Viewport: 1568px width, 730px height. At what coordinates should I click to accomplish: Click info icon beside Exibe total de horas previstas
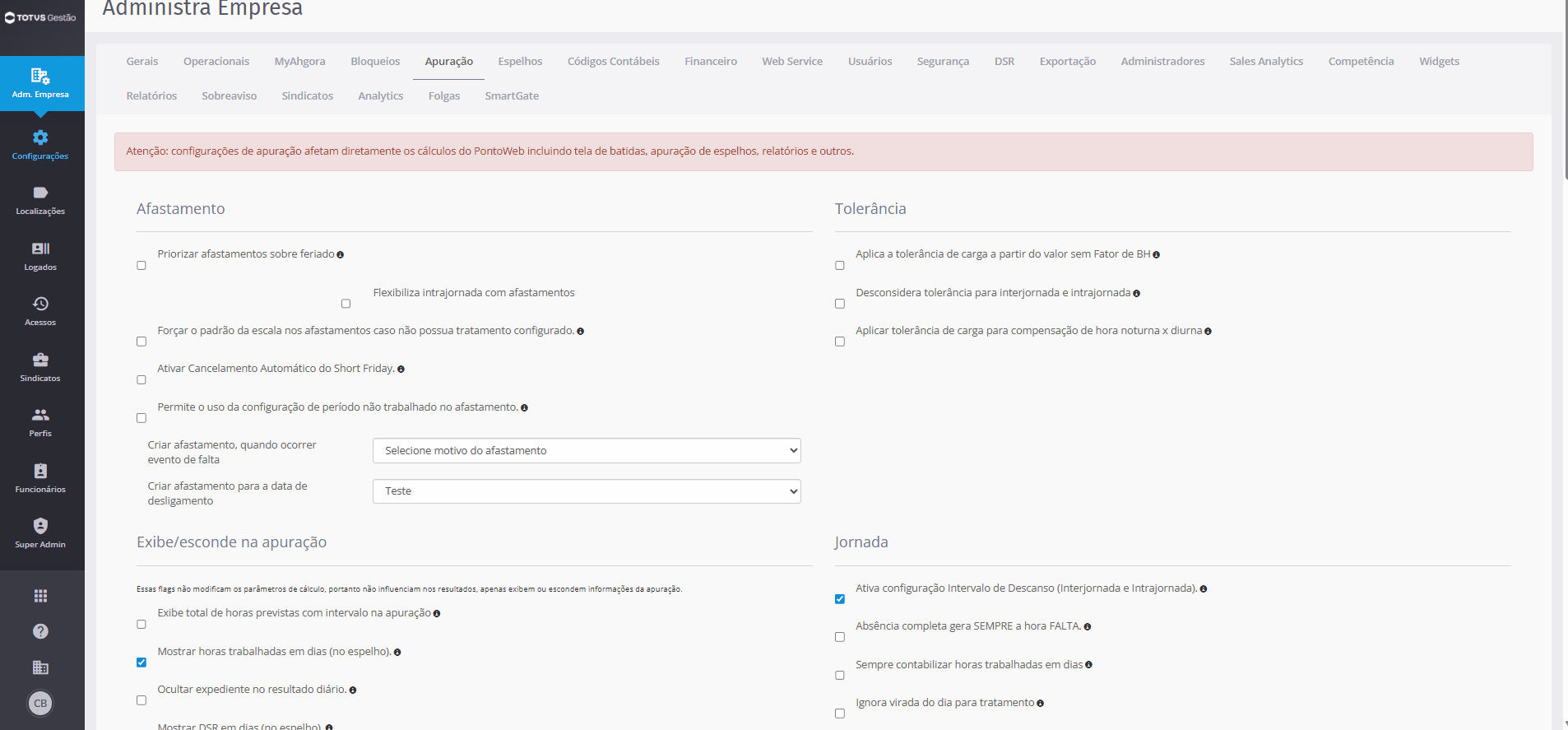click(436, 614)
